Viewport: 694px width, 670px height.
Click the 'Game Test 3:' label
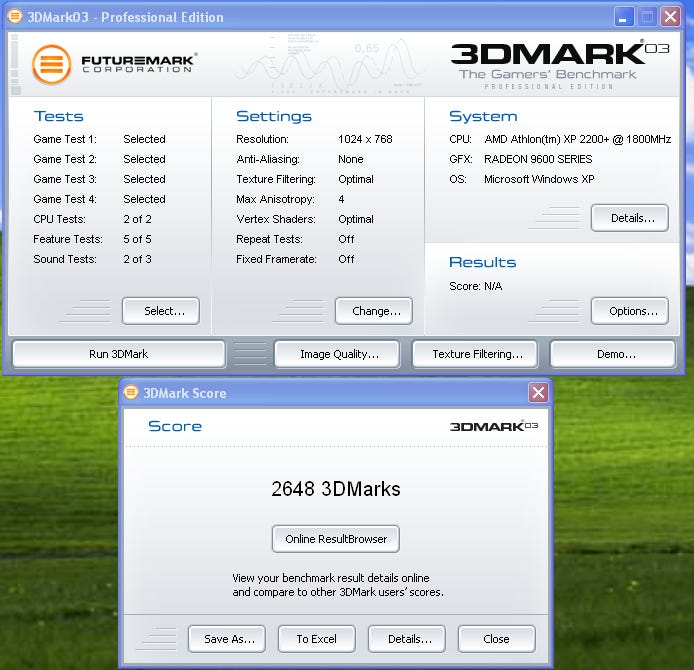point(65,179)
